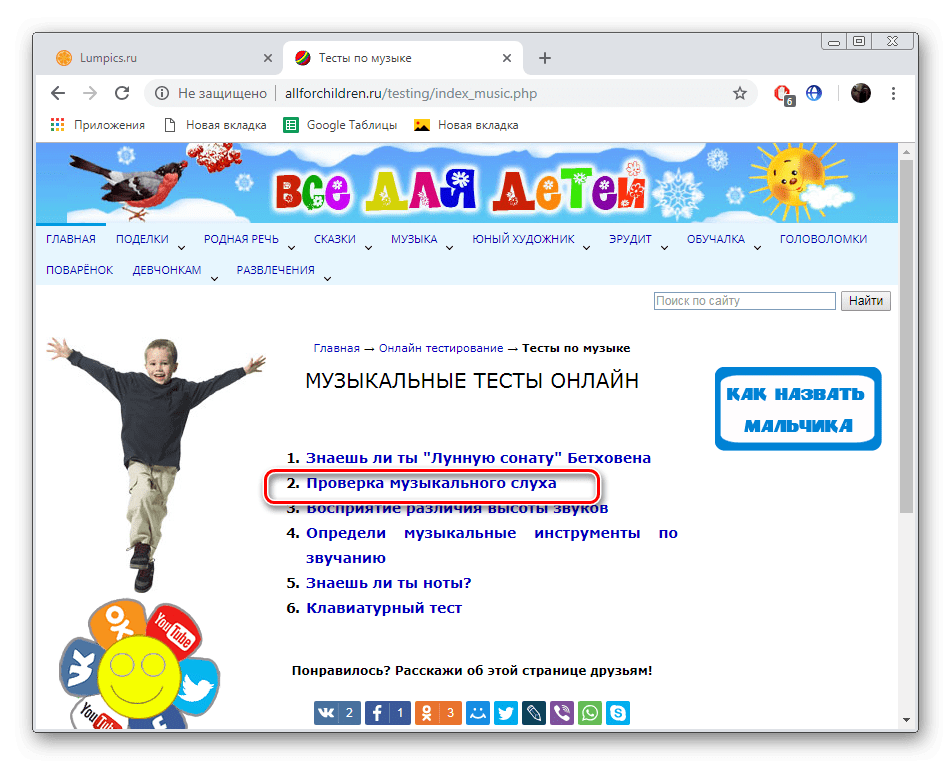Share the page via Viber icon
The image size is (951, 765).
(562, 713)
